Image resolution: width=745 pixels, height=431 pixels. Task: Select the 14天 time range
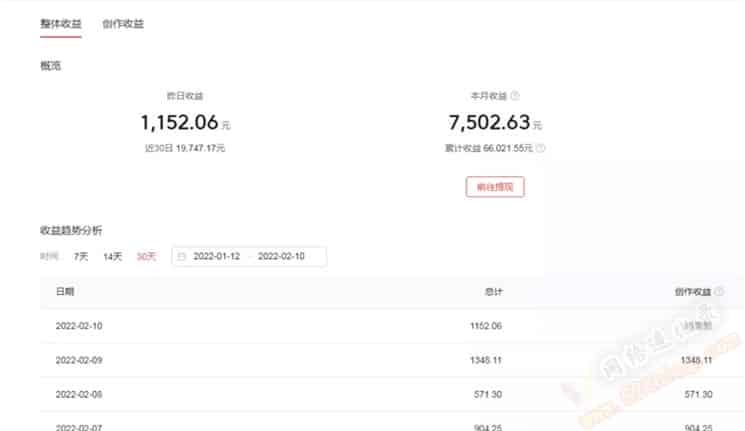coord(113,257)
